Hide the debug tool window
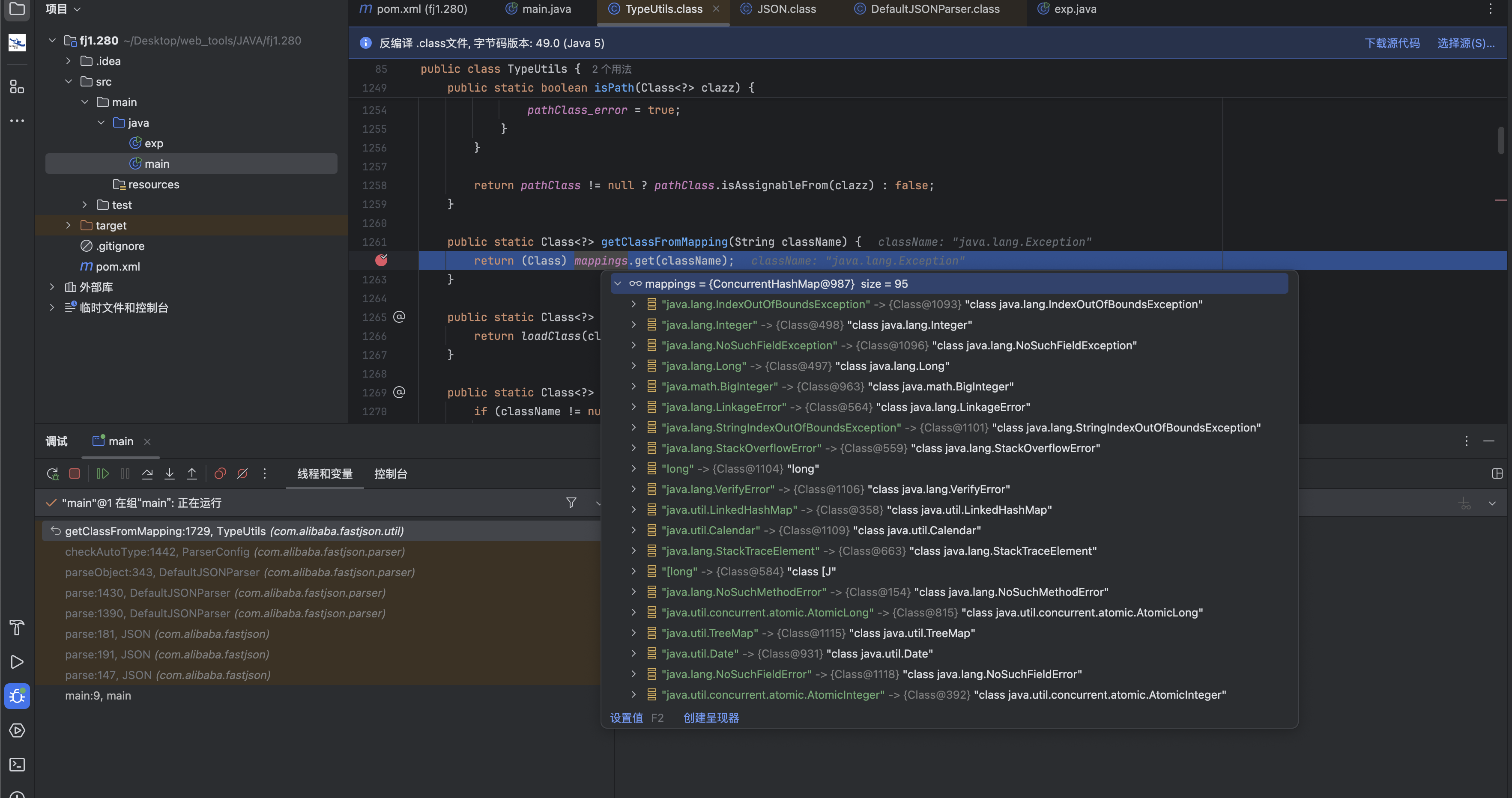Image resolution: width=1512 pixels, height=798 pixels. coord(1489,441)
